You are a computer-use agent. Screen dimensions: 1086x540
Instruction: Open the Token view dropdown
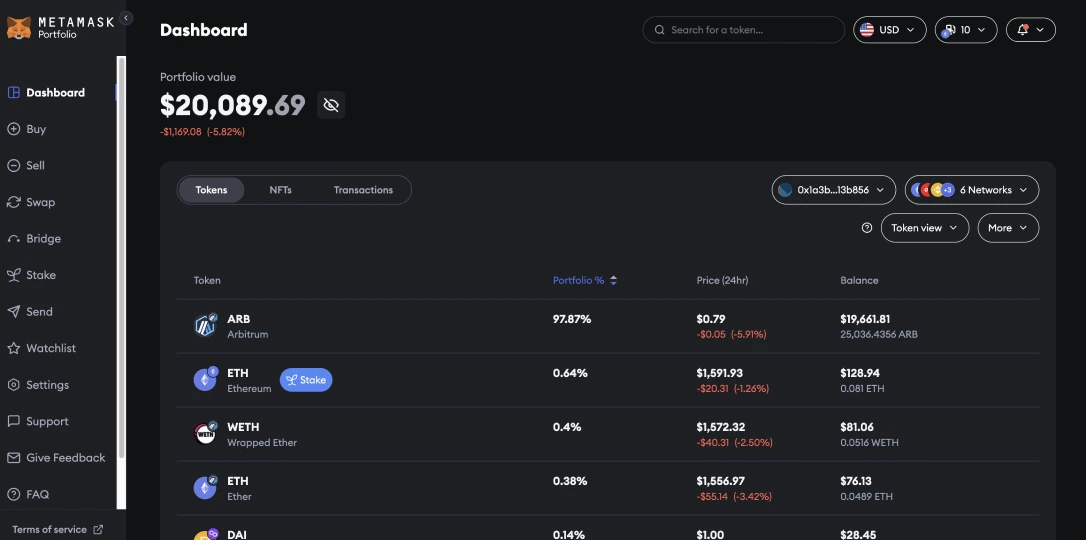925,228
